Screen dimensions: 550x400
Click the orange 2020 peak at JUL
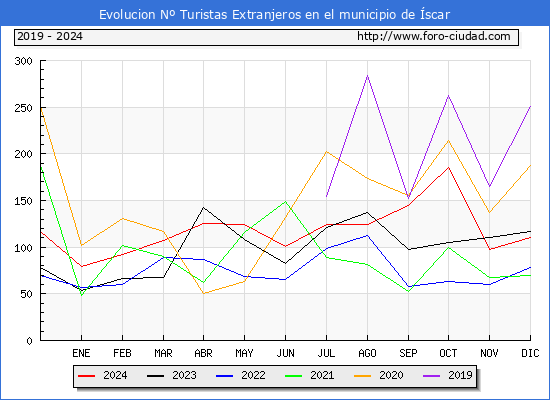point(326,152)
